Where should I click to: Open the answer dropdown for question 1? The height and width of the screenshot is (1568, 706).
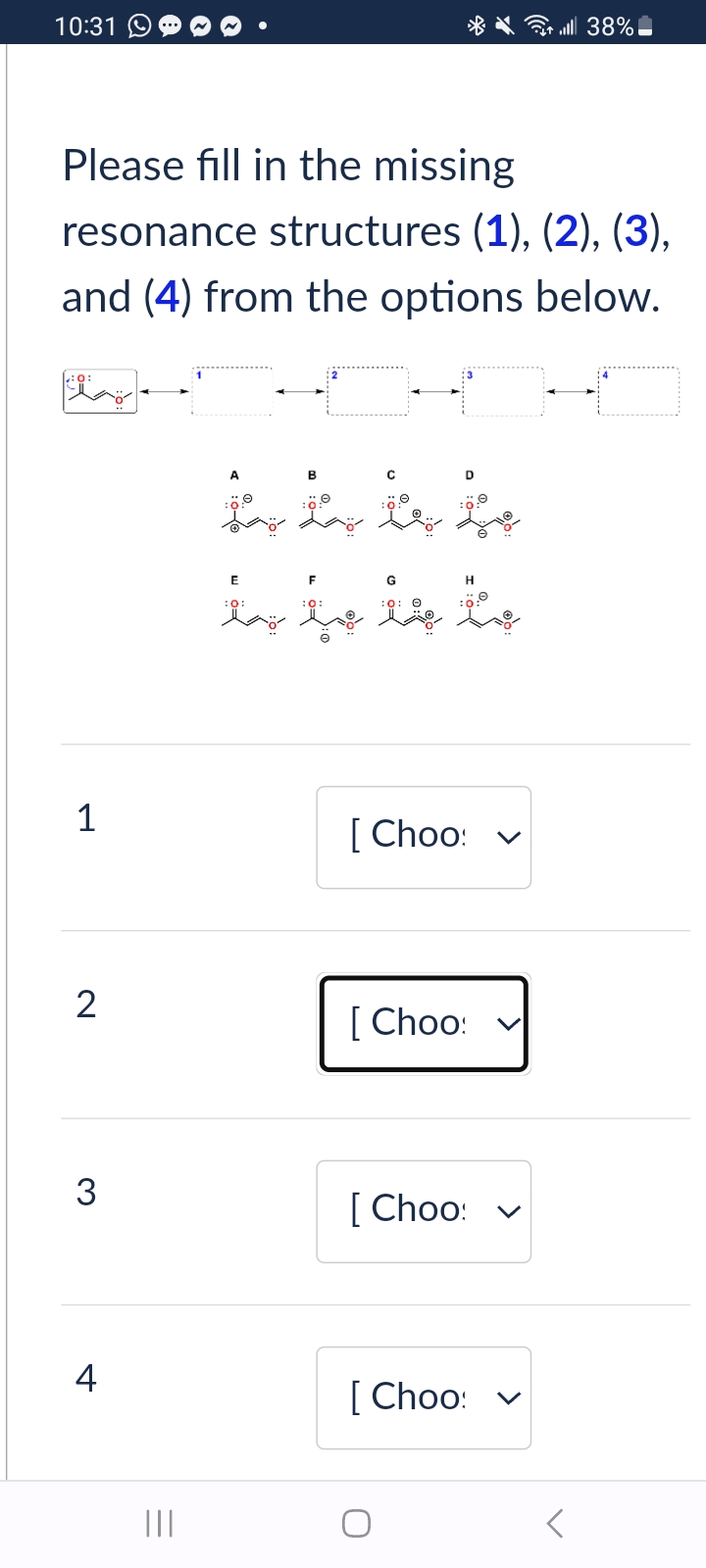[x=423, y=836]
